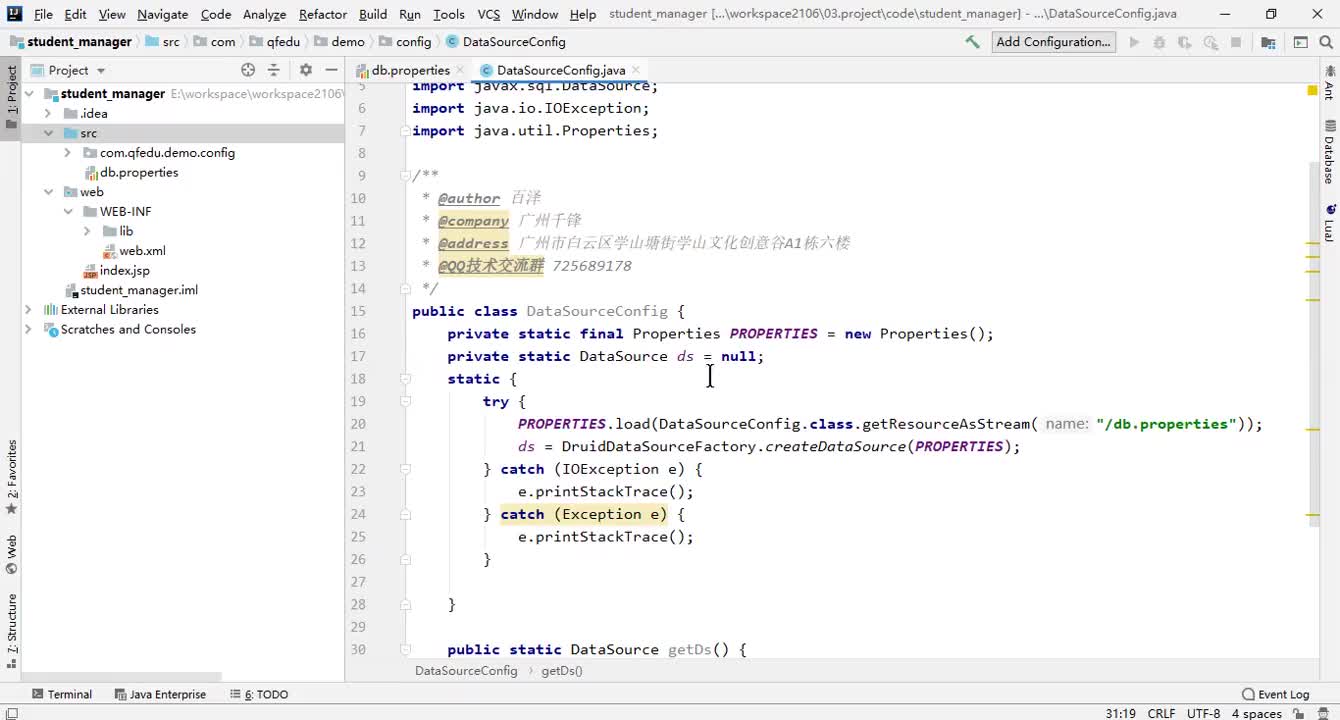Click the Add Configuration... button
The width and height of the screenshot is (1340, 720).
click(1053, 42)
